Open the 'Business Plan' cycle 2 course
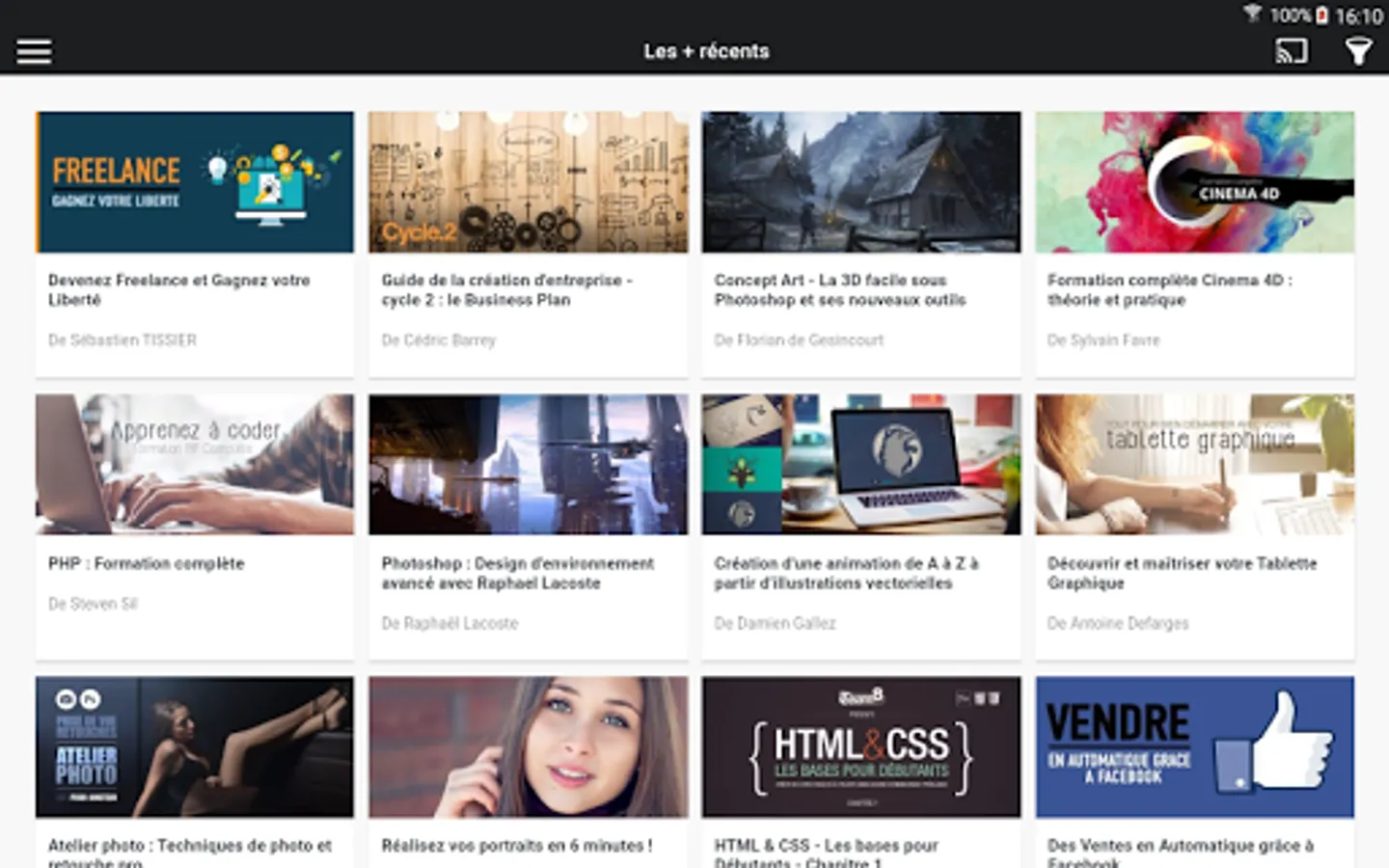This screenshot has width=1389, height=868. [x=508, y=290]
